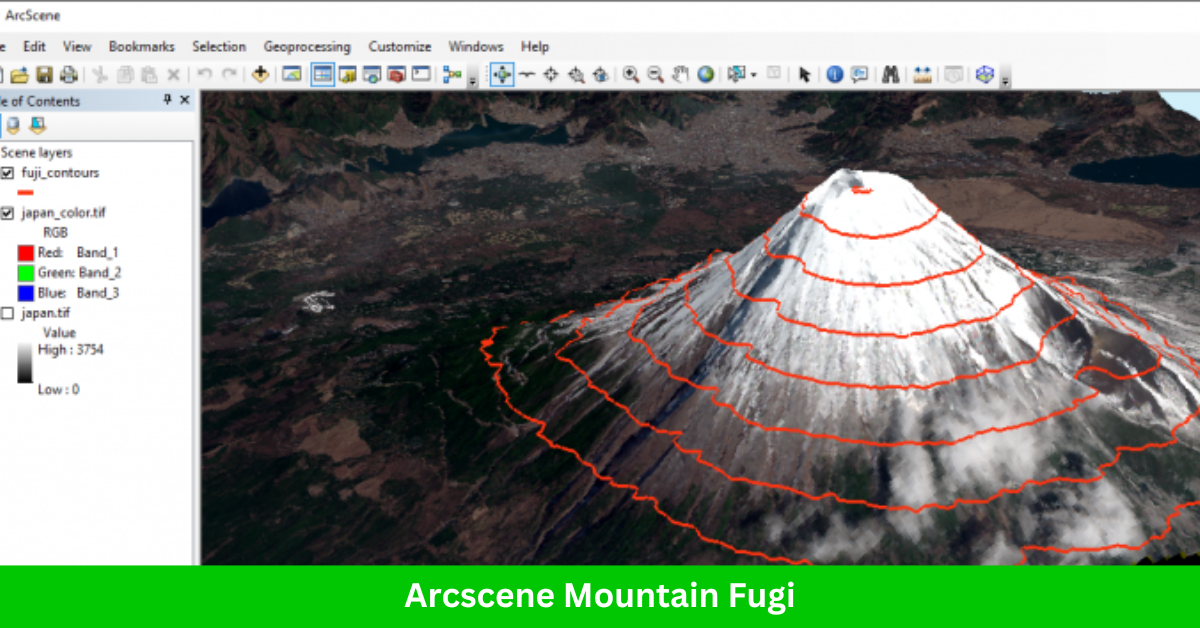Open the Identify tool
The width and height of the screenshot is (1200, 628).
tap(833, 74)
